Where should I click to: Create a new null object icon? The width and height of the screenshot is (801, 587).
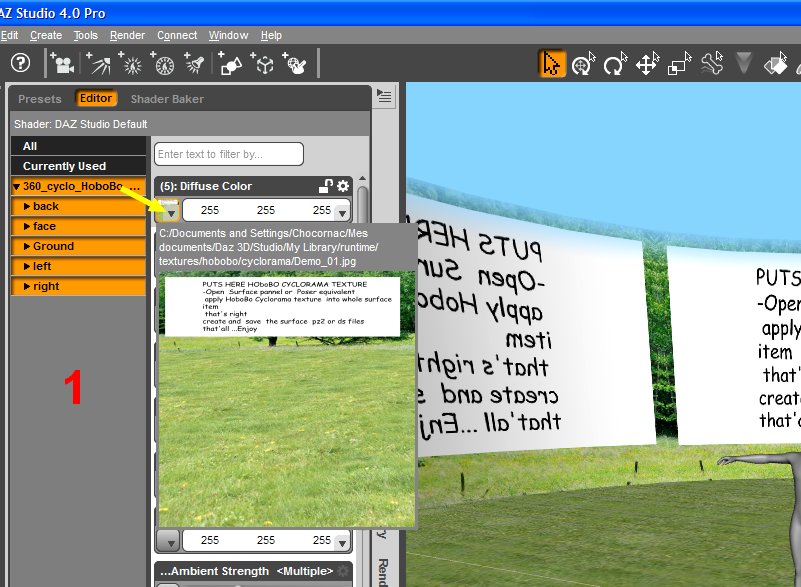click(263, 64)
